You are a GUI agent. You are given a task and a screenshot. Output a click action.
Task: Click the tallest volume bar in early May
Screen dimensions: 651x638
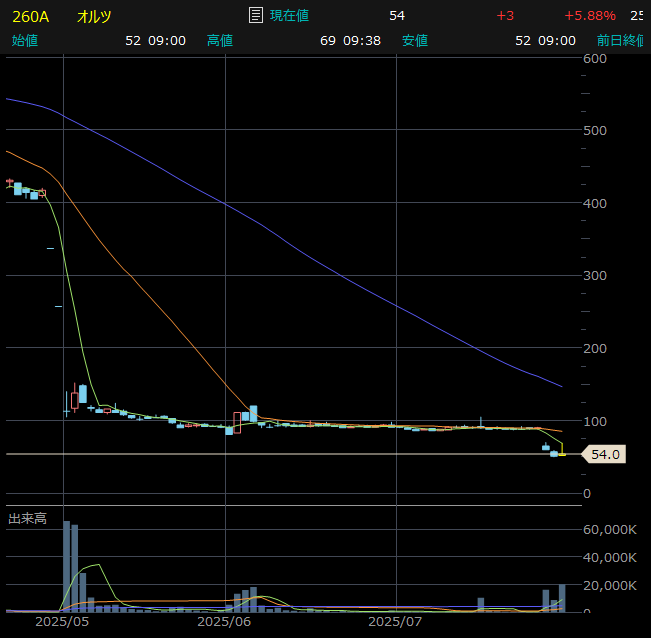point(66,567)
